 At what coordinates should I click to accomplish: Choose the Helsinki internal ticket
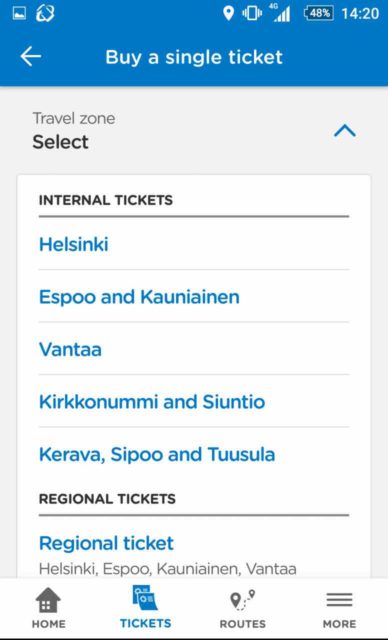[194, 244]
